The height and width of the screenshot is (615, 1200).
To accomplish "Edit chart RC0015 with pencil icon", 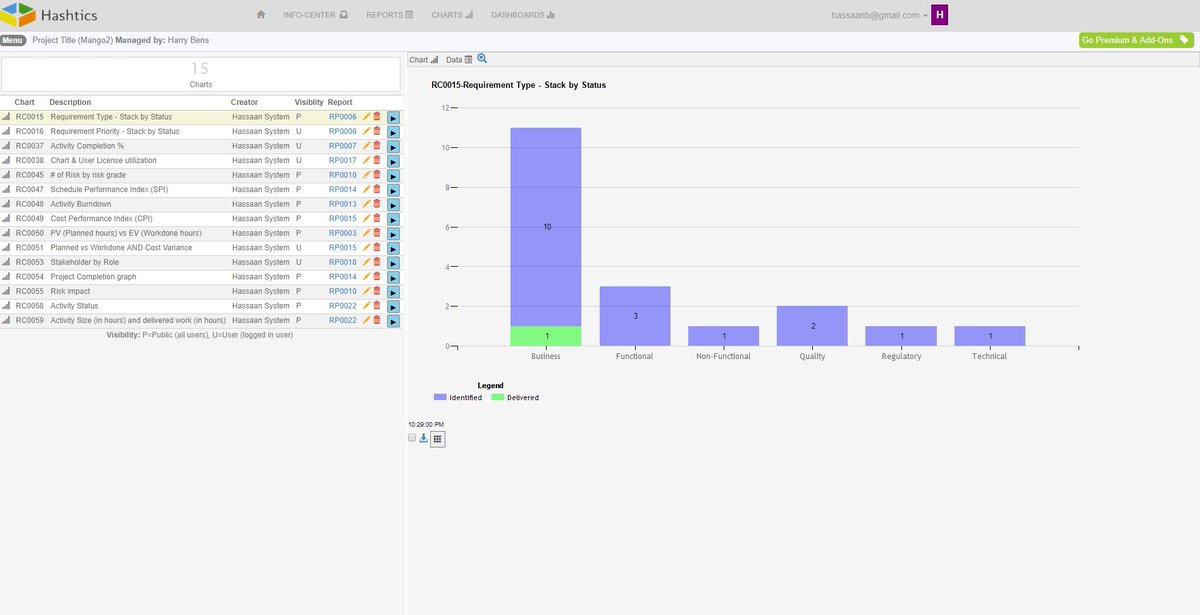I will click(366, 117).
